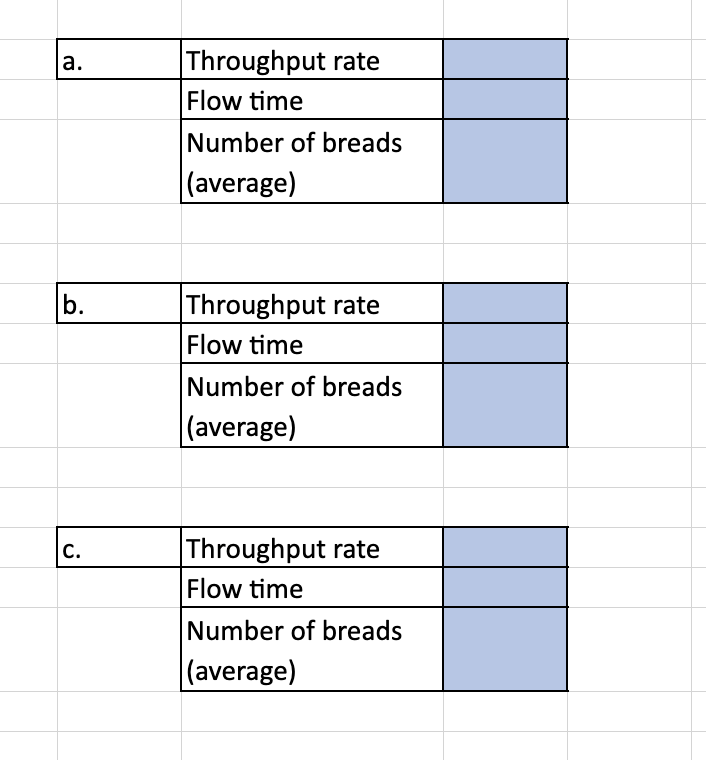The image size is (706, 760).
Task: Select the blue Throughput rate answer cell for a
Action: pos(505,60)
